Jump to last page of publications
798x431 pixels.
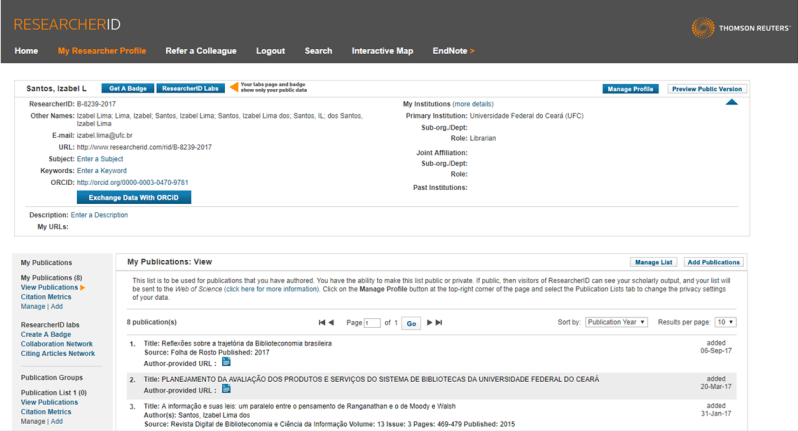click(439, 323)
